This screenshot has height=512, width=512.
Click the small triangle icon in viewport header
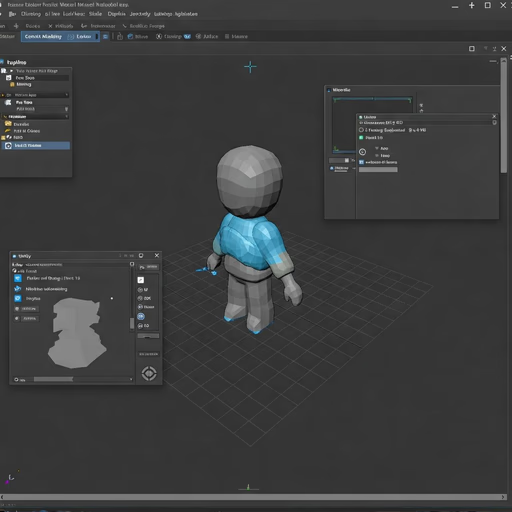(x=486, y=49)
